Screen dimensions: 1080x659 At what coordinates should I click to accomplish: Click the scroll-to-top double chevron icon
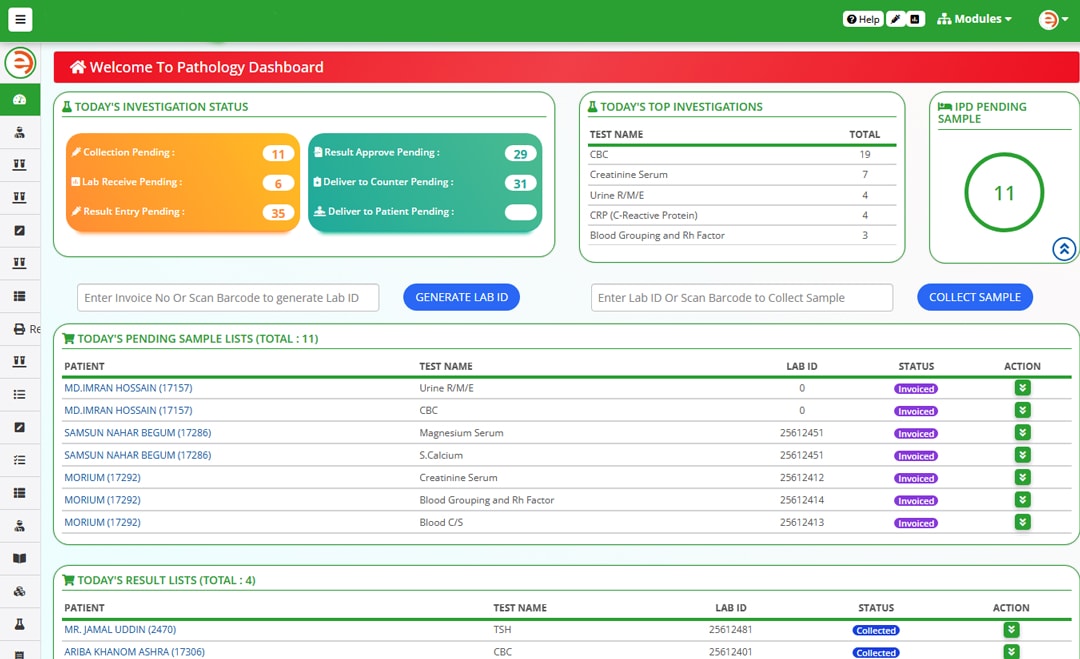click(1063, 249)
